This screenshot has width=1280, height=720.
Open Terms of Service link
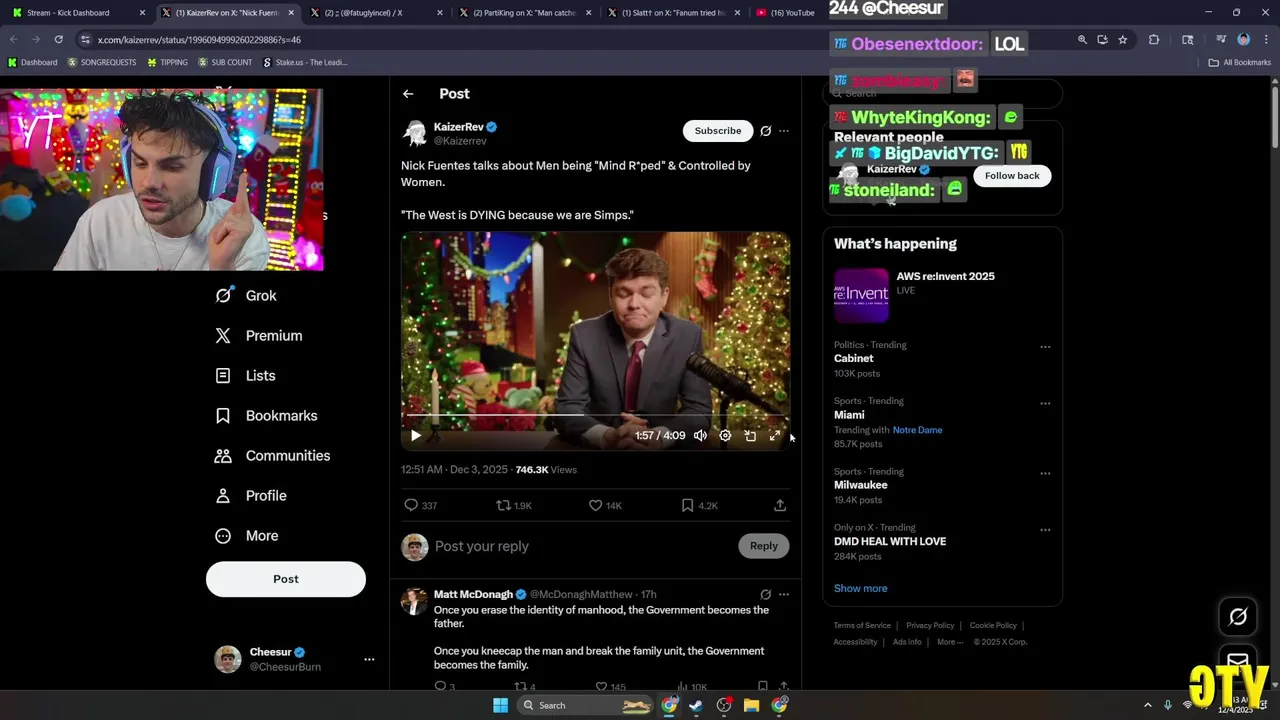point(862,626)
